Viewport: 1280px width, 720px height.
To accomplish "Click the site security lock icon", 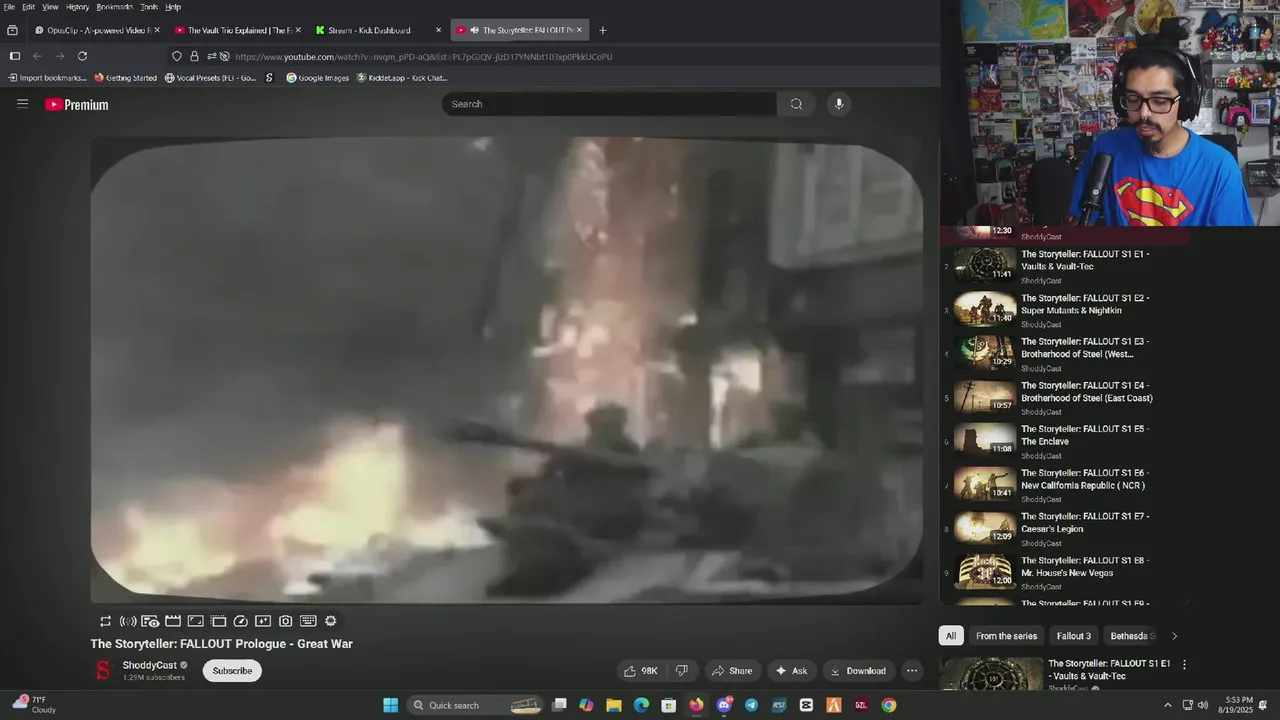I will [x=194, y=56].
